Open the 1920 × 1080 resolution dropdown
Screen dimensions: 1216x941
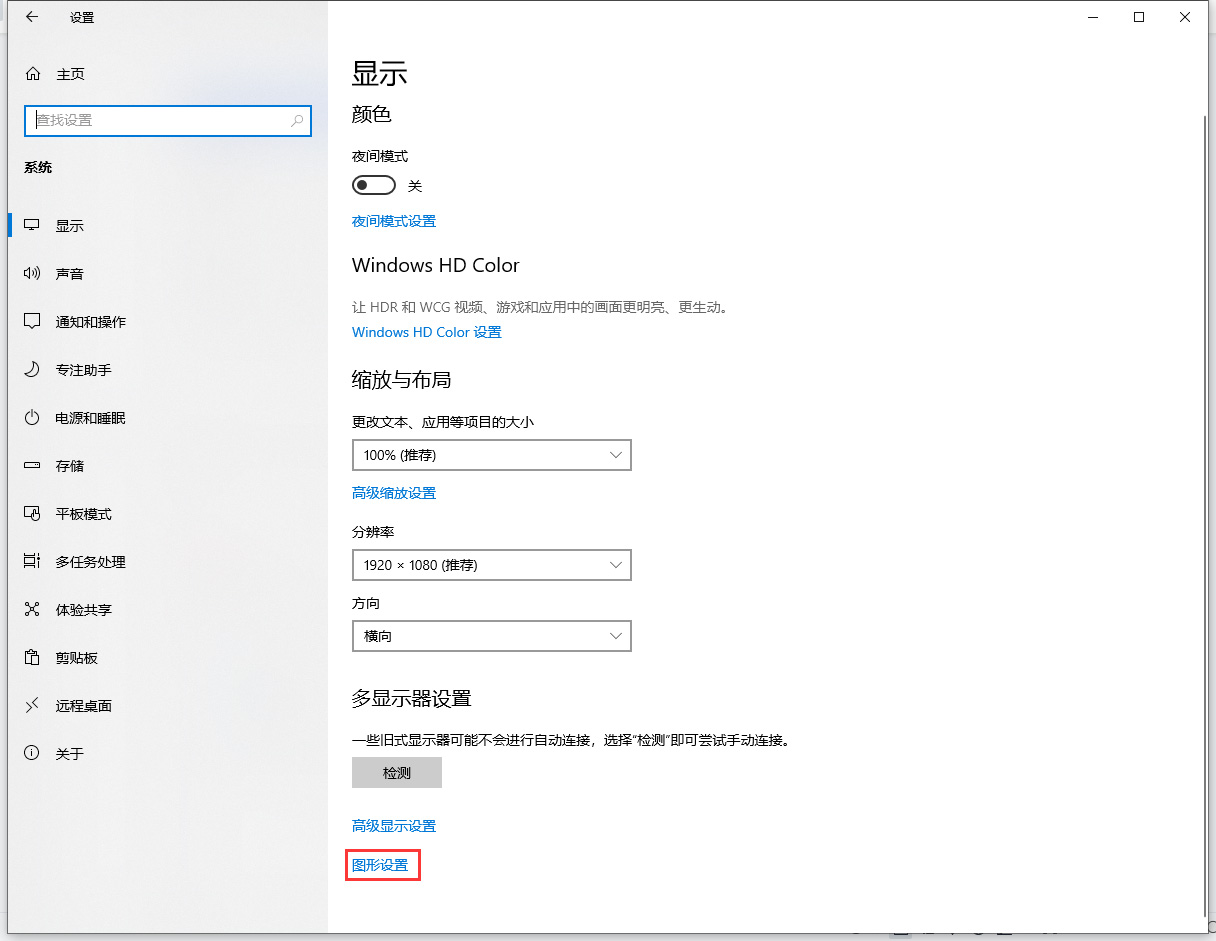click(x=492, y=565)
